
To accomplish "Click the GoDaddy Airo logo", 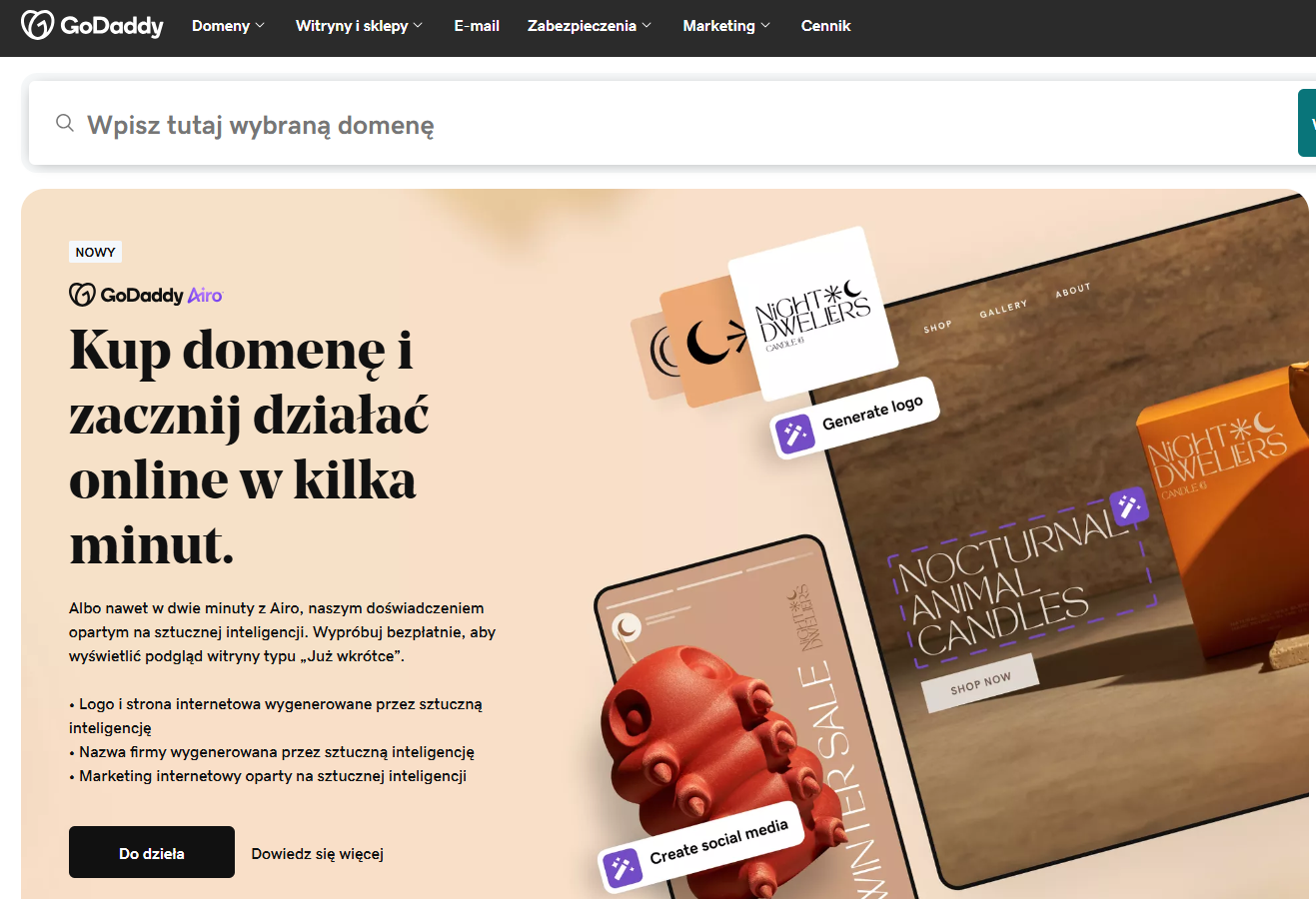I will pyautogui.click(x=146, y=295).
